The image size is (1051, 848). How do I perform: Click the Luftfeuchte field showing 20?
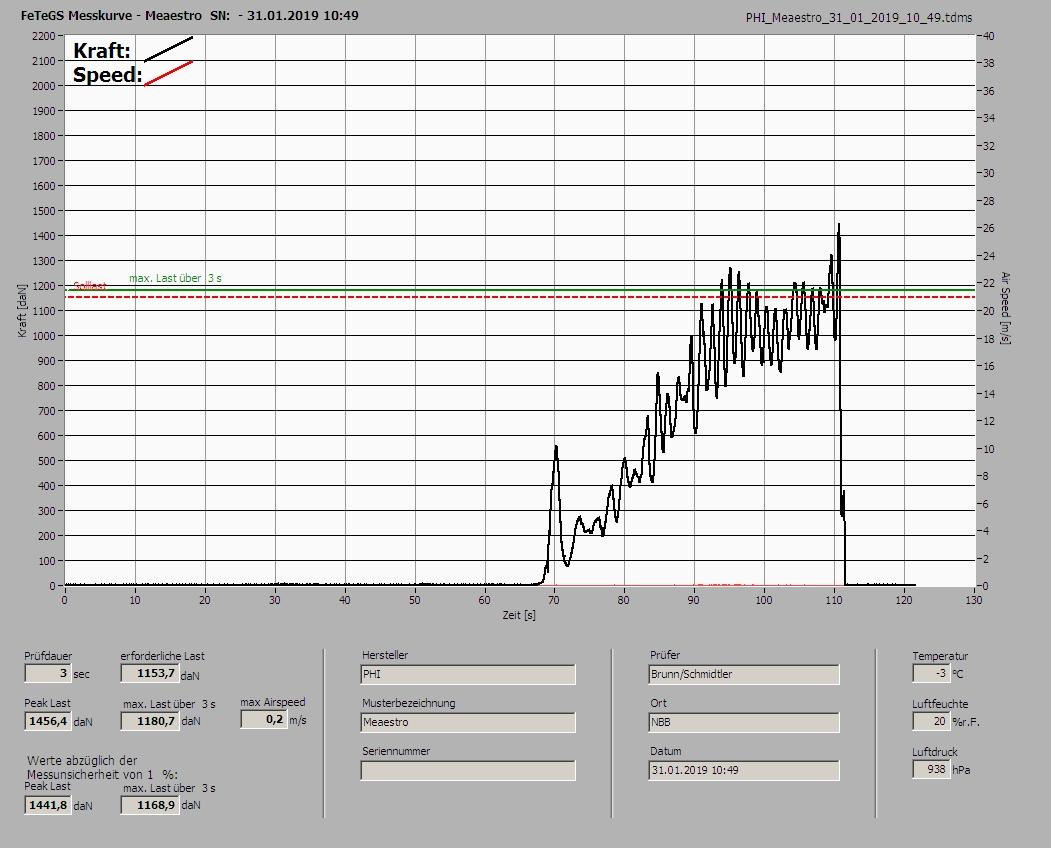pos(930,721)
